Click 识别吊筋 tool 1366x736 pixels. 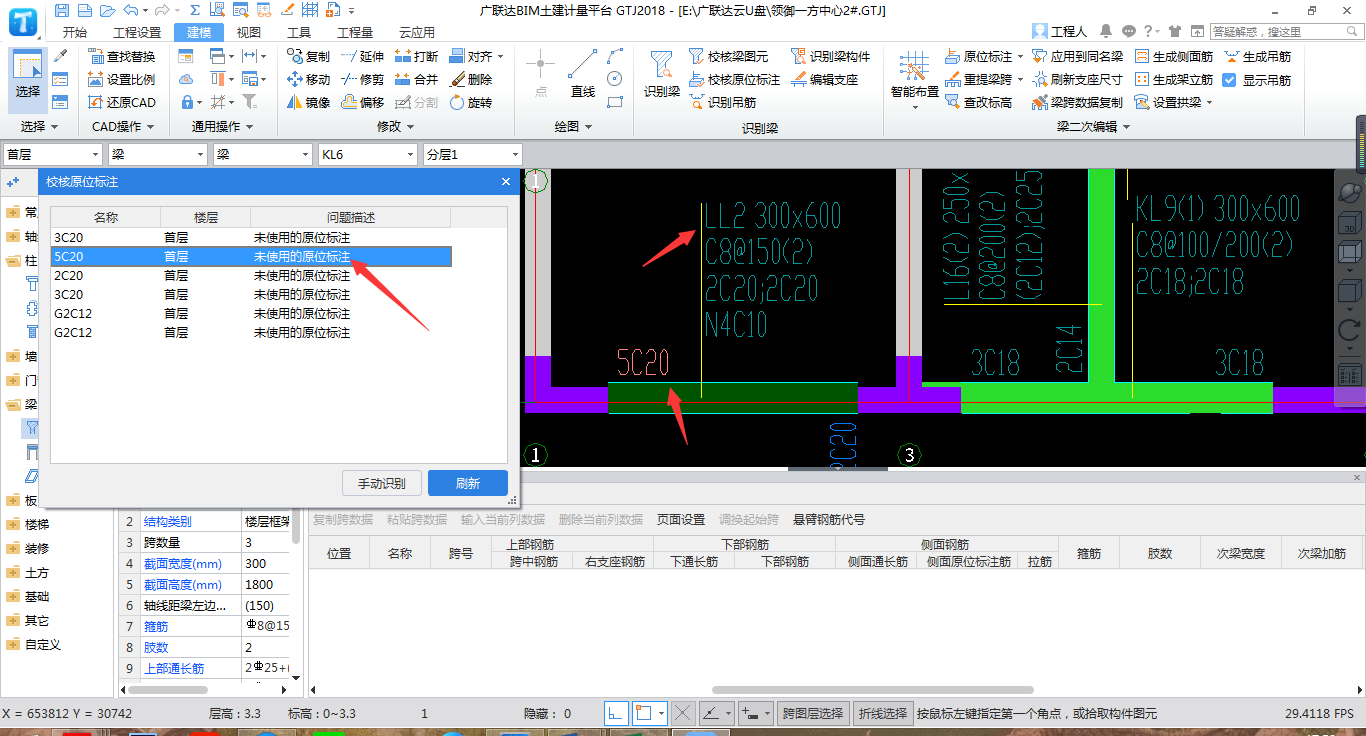723,102
